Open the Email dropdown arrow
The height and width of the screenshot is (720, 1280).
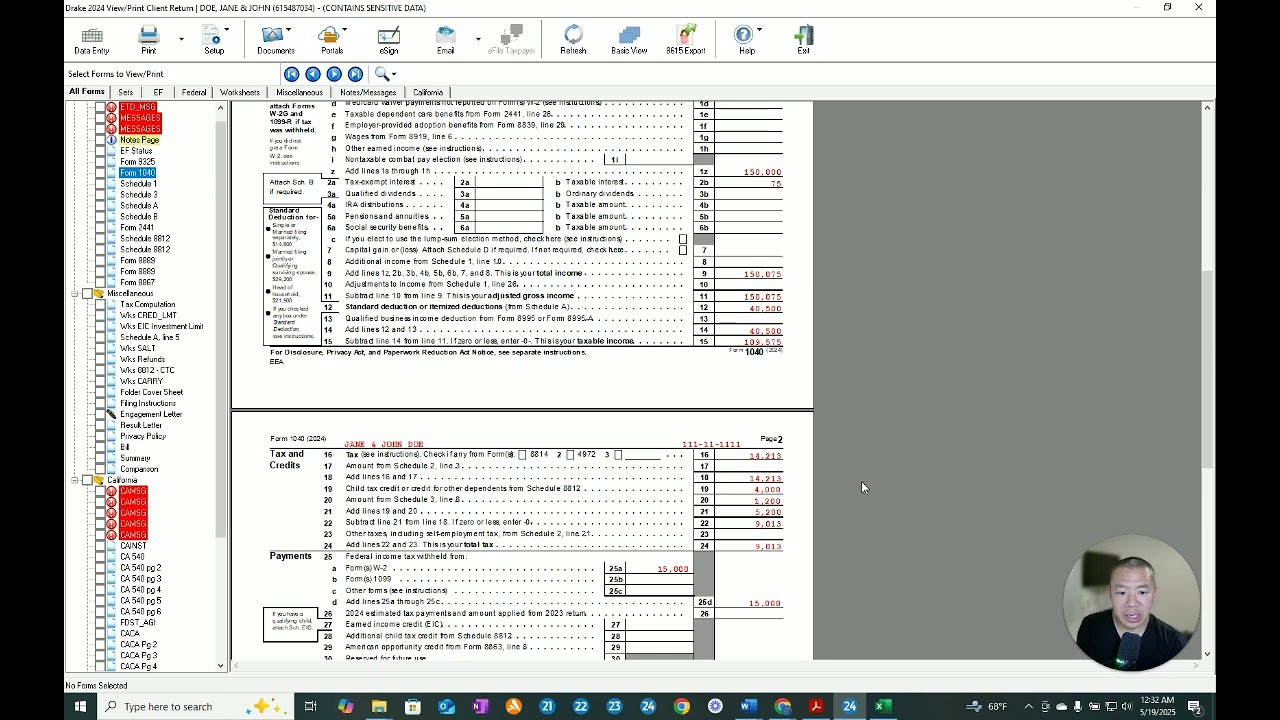478,39
